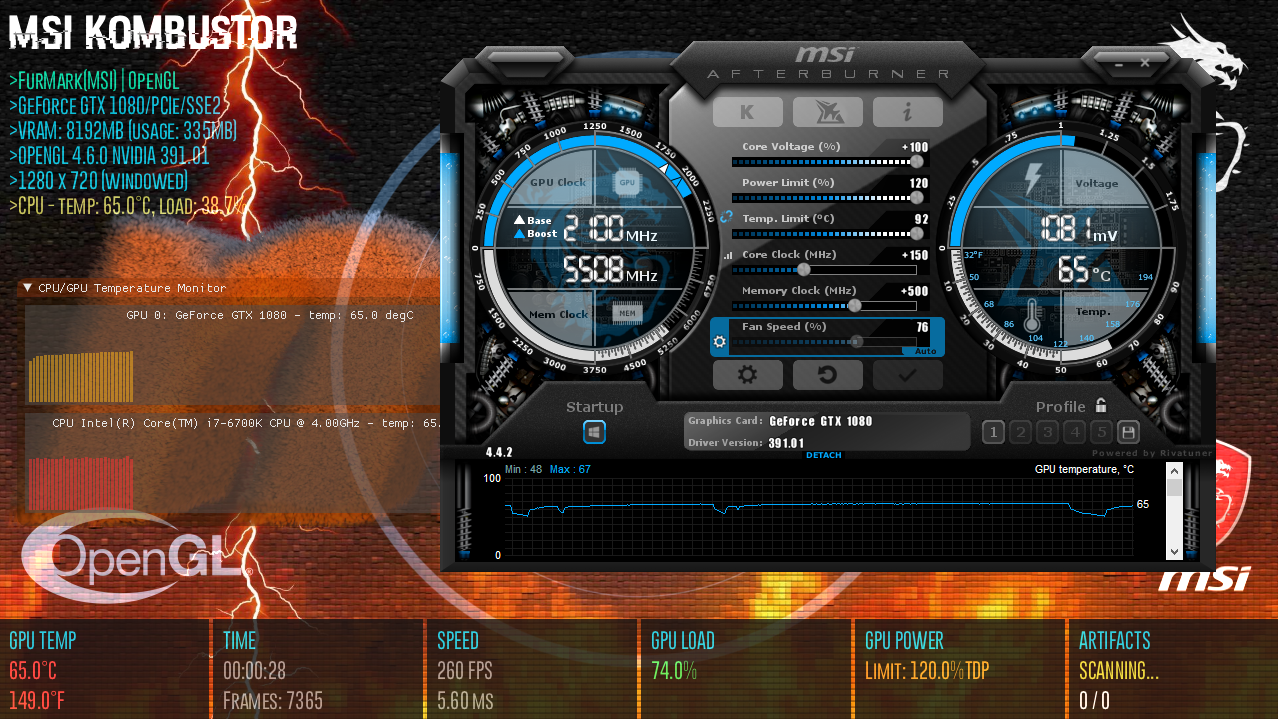
Task: Select profile slot 5
Action: pos(1101,432)
